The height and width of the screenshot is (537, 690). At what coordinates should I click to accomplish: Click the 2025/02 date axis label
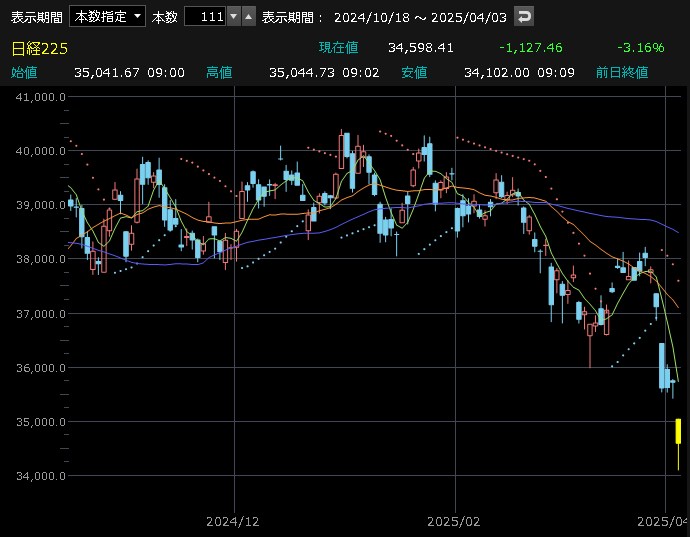453,522
